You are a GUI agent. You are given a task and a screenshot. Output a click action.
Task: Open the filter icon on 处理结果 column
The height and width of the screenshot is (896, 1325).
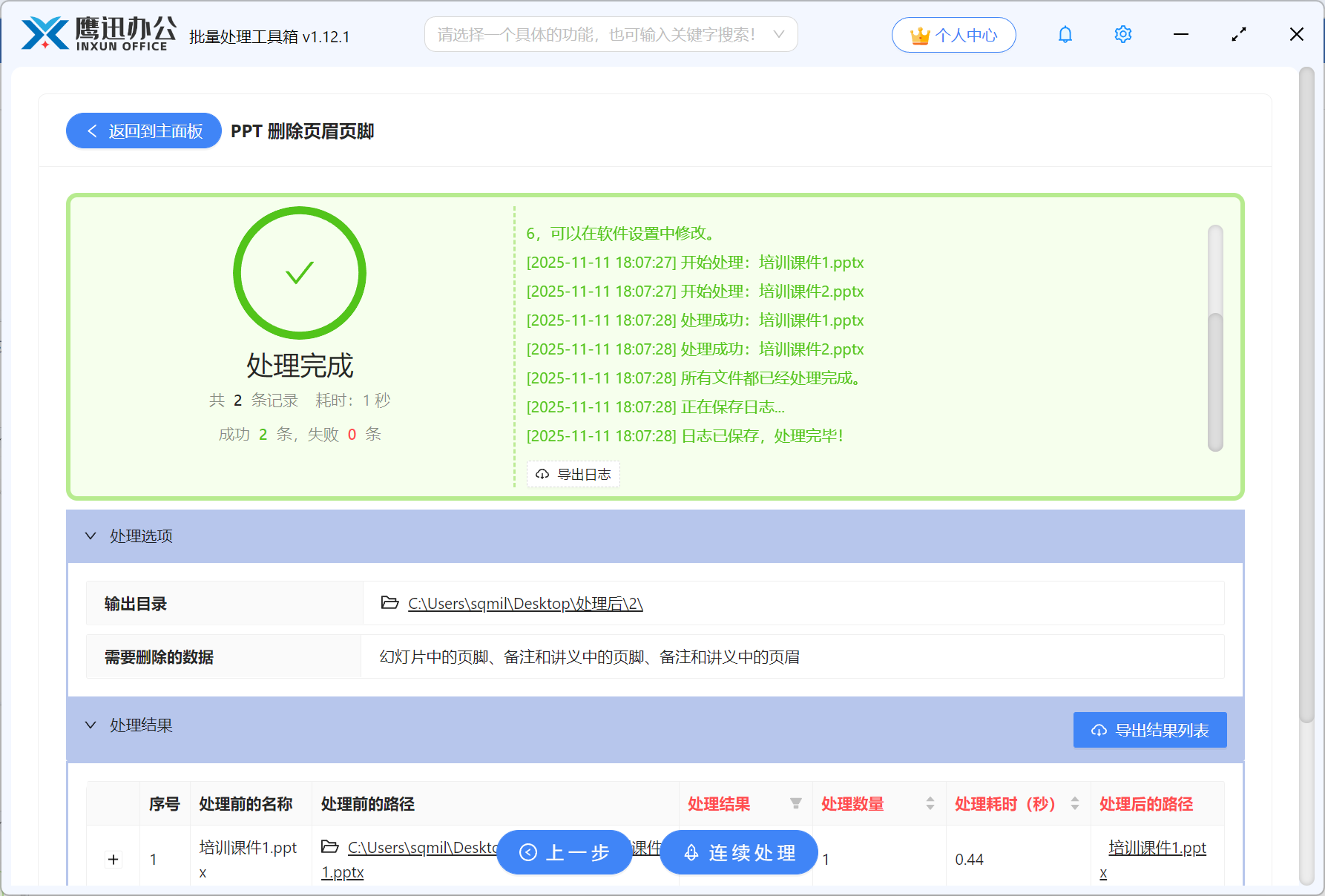(x=796, y=803)
